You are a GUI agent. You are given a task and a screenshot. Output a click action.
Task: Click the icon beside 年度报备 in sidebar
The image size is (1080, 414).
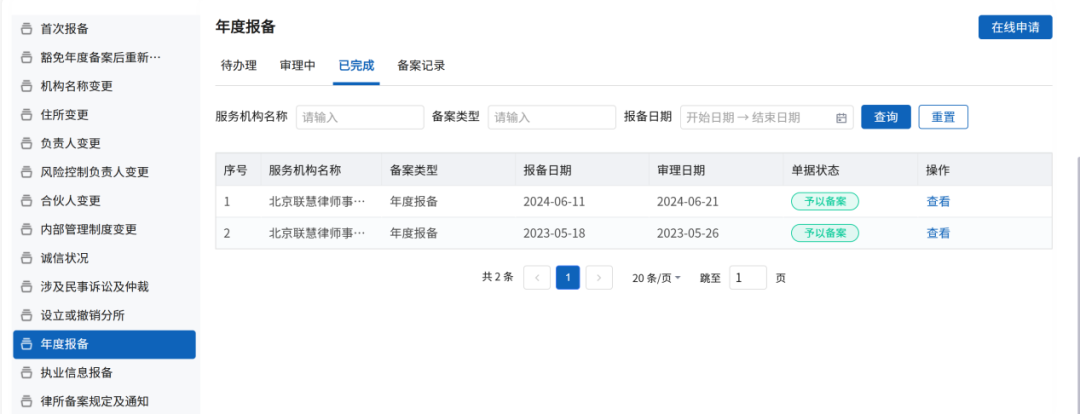pyautogui.click(x=27, y=344)
